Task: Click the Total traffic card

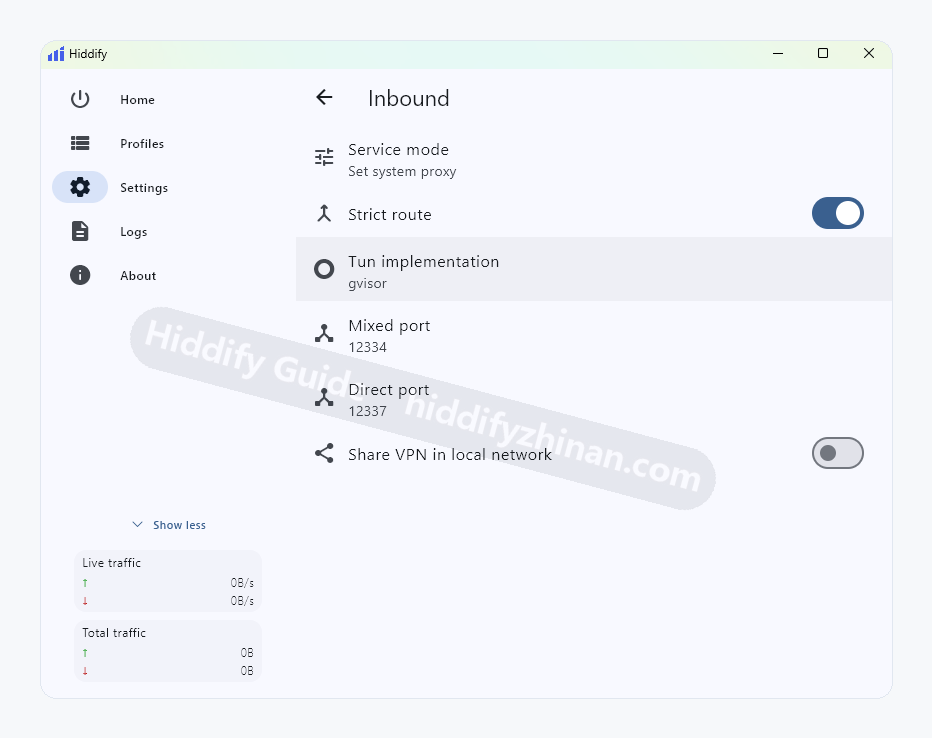Action: pos(168,651)
